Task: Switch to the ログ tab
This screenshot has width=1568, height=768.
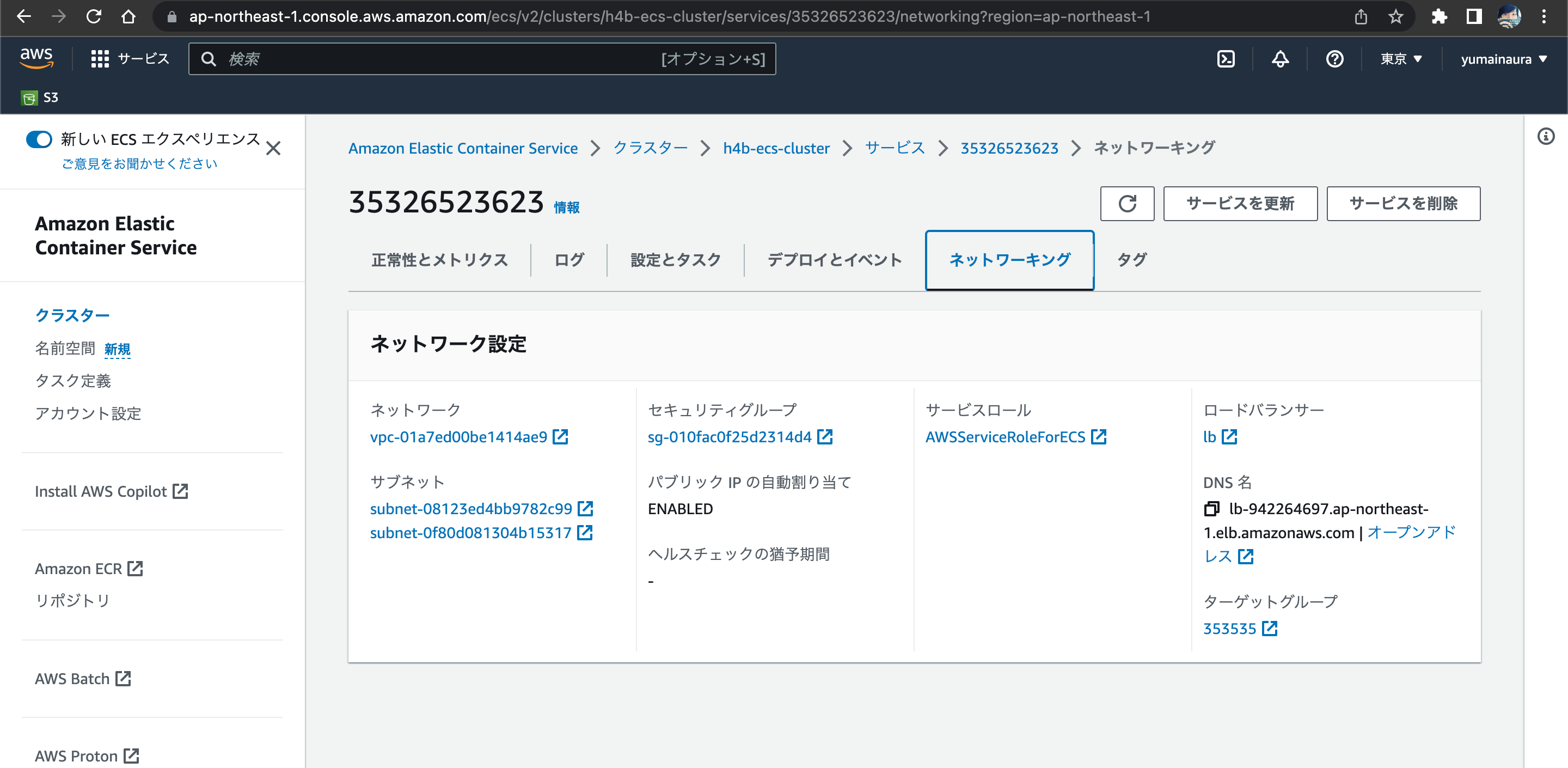Action: tap(569, 260)
